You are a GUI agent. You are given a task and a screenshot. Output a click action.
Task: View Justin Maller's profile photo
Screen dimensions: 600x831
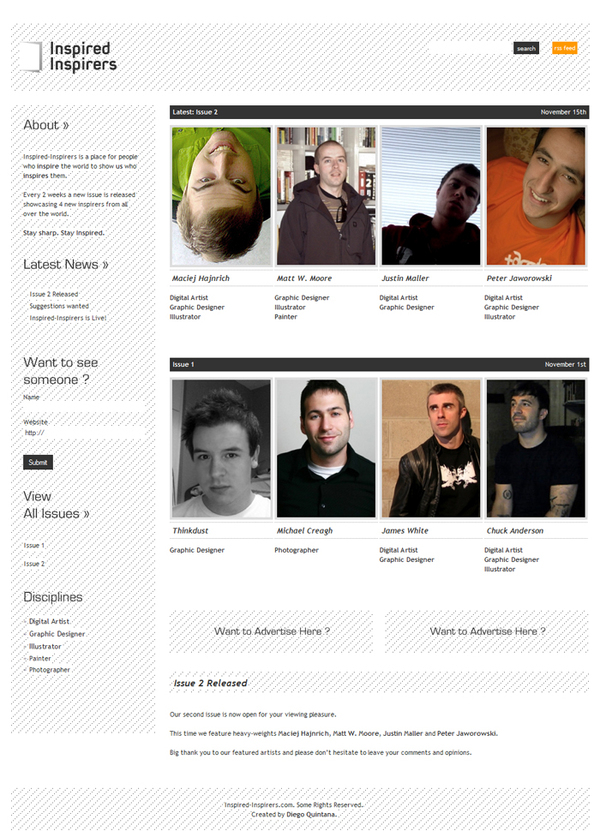click(431, 196)
